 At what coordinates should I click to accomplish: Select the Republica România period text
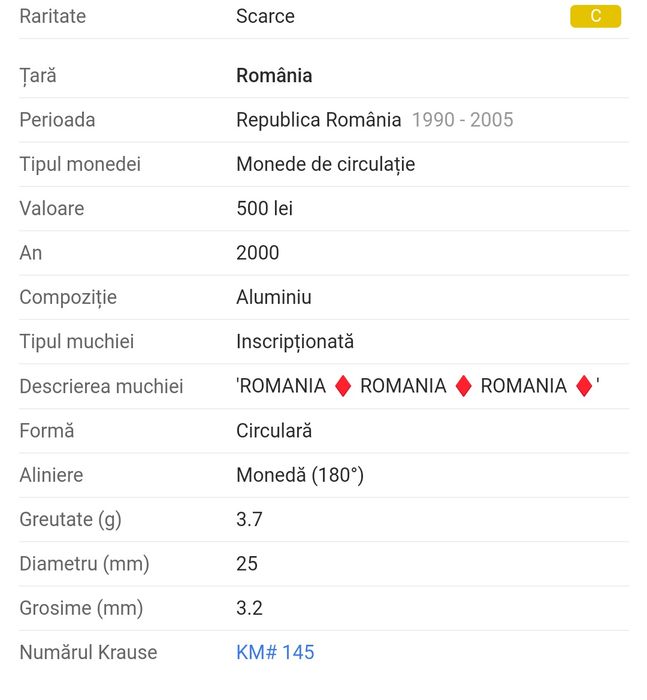(x=318, y=120)
